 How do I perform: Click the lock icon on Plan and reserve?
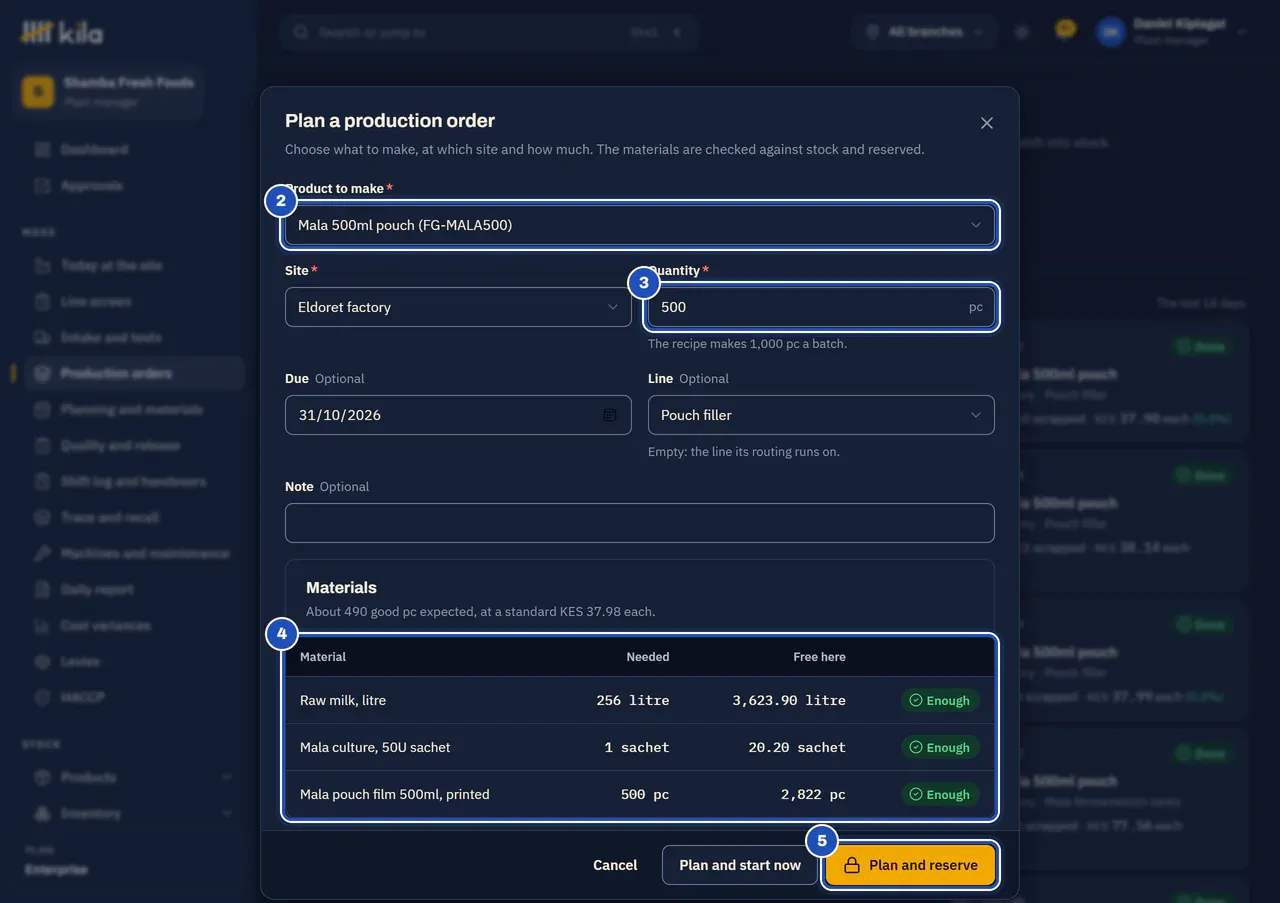[851, 865]
